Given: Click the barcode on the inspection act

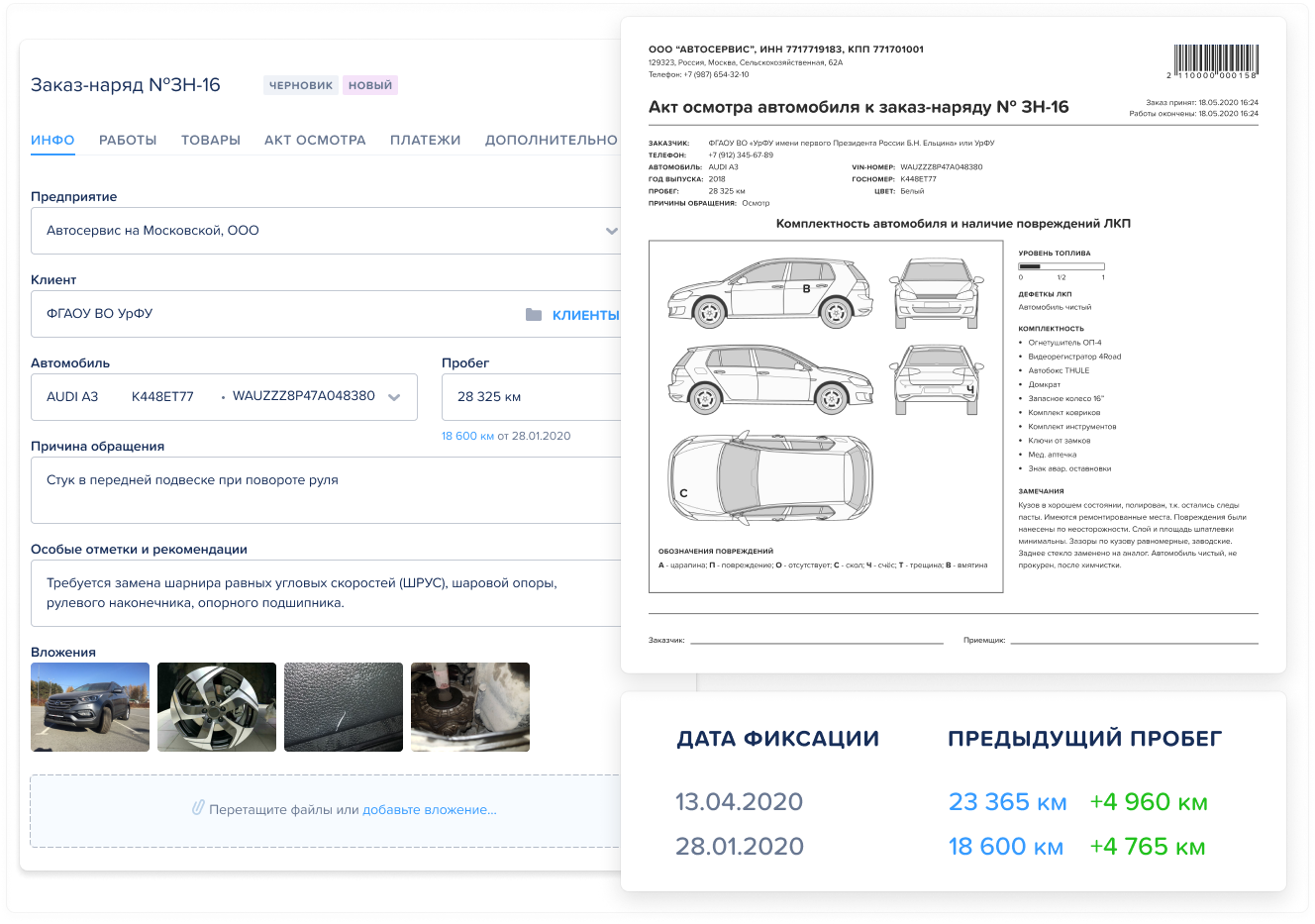Looking at the screenshot, I should pos(1215,61).
